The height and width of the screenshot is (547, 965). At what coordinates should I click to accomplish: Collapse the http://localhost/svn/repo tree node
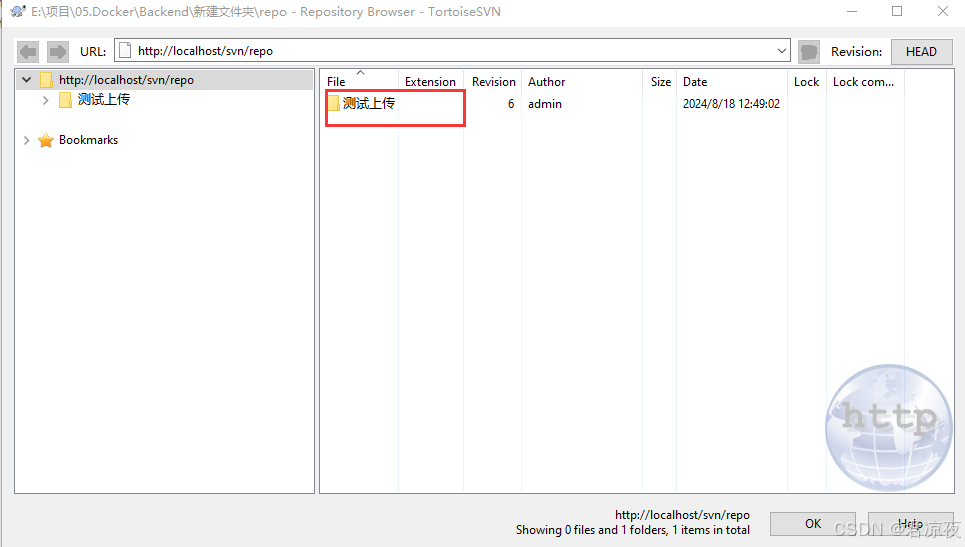pyautogui.click(x=26, y=80)
